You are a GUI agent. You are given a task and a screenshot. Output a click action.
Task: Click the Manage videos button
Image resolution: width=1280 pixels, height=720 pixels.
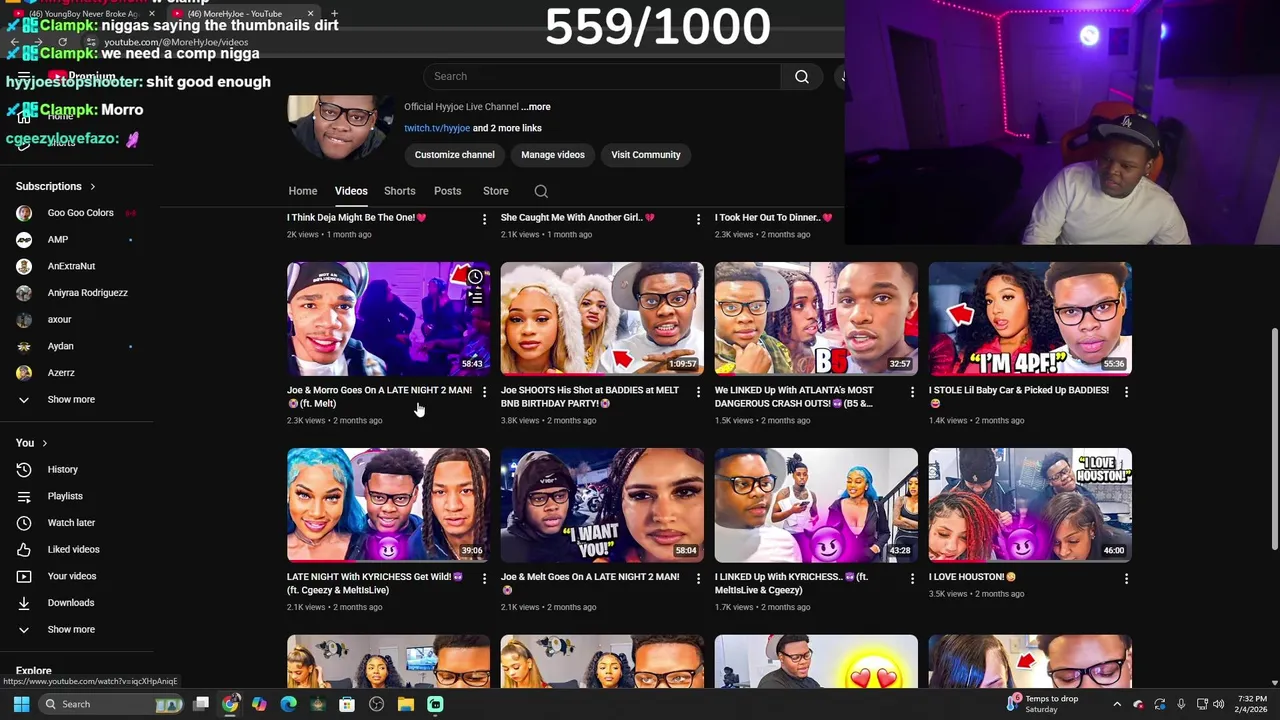(x=553, y=155)
